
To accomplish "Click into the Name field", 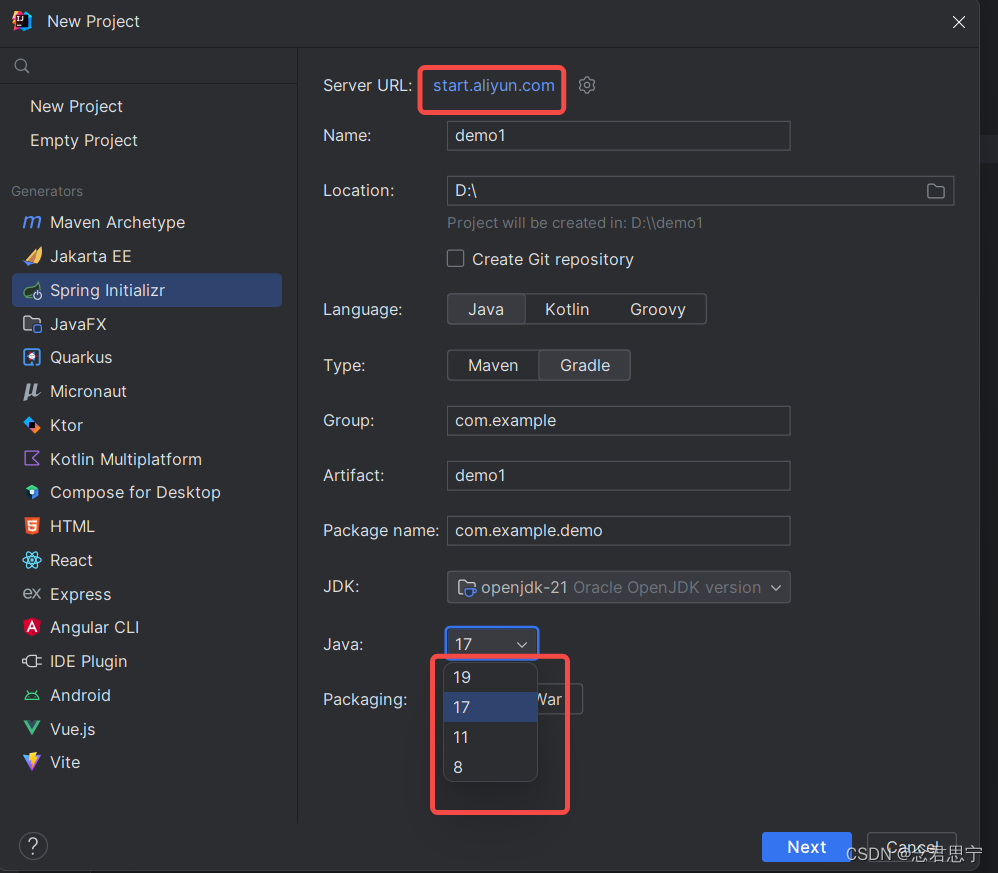I will pos(619,136).
